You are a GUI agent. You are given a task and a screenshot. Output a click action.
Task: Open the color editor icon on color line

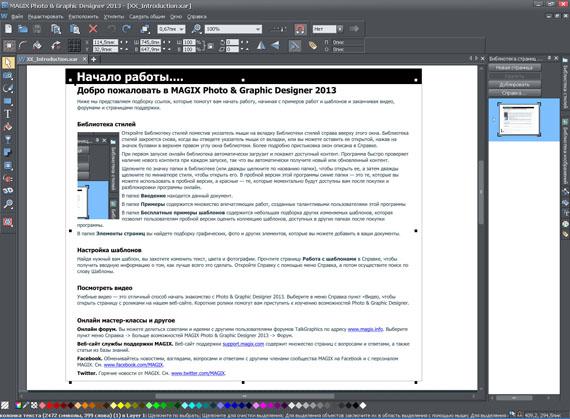(18, 405)
